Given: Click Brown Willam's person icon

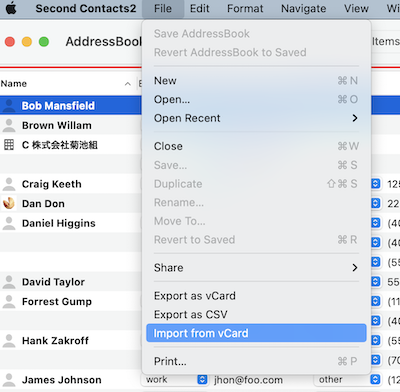Looking at the screenshot, I should tap(9, 125).
